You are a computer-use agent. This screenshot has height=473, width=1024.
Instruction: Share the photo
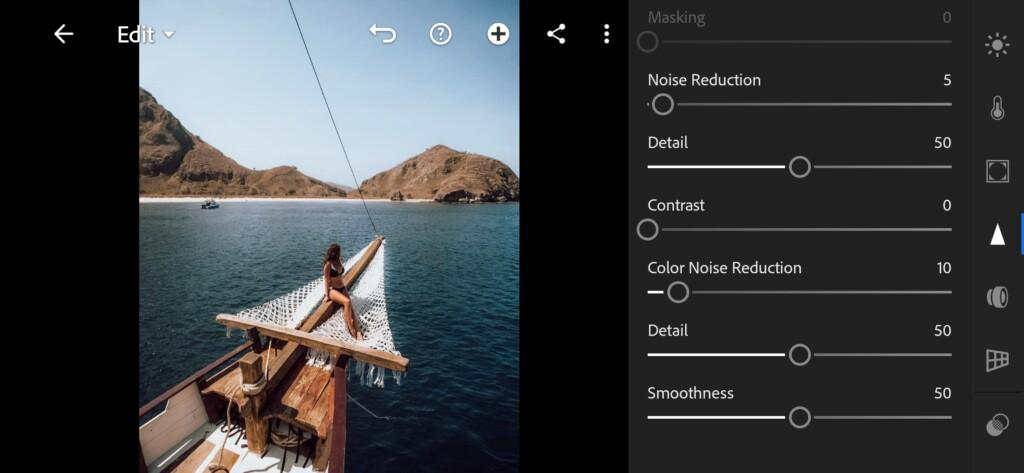pos(556,34)
